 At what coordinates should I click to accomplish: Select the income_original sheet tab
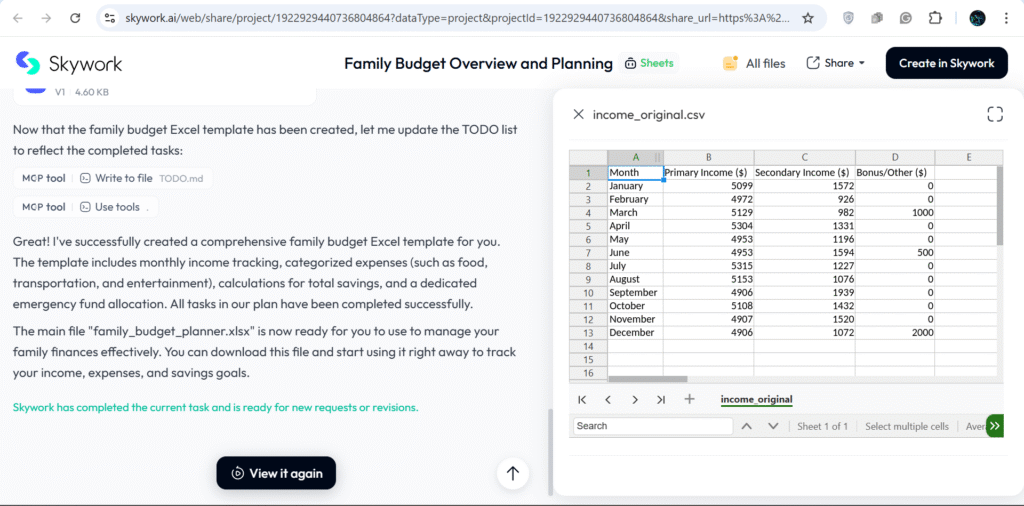point(756,400)
